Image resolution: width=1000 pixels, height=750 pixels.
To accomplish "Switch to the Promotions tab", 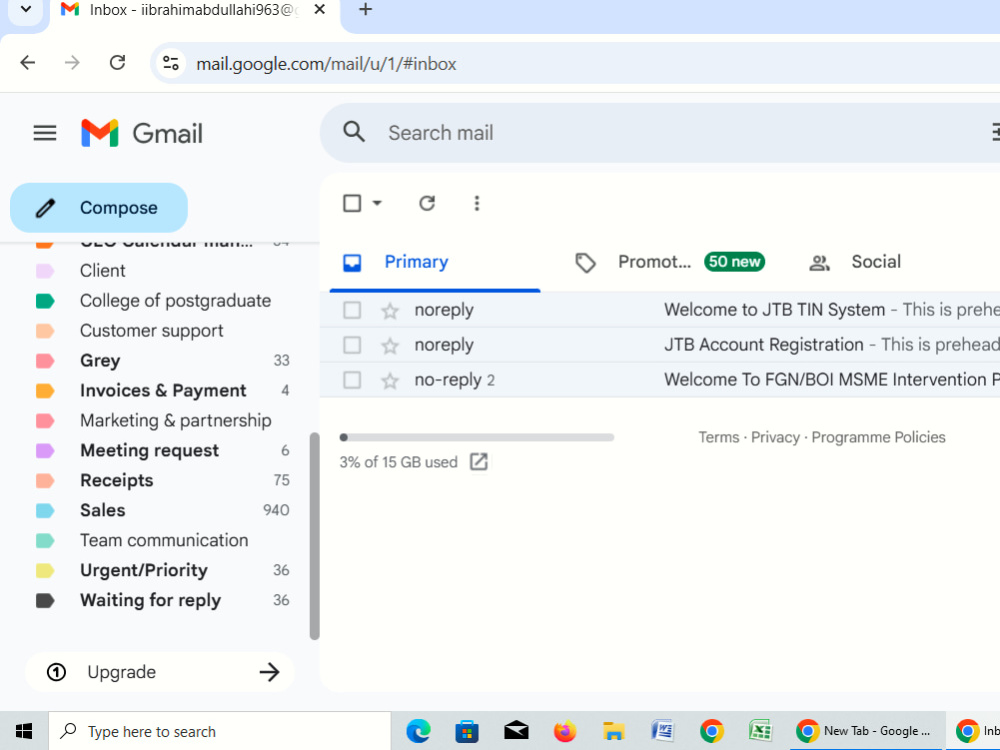I will pos(670,262).
